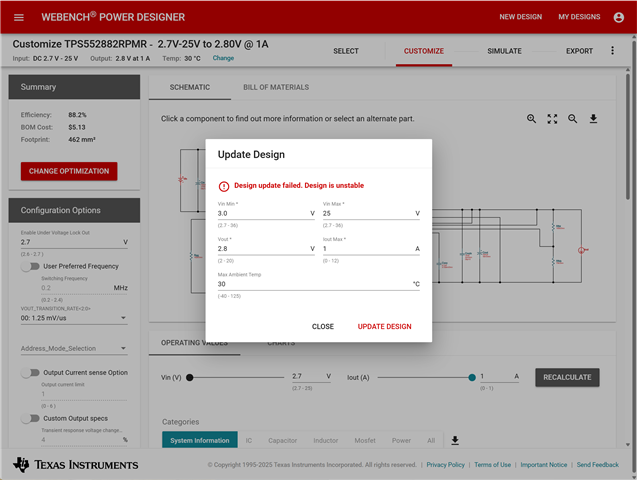Open the Terms of Use link
This screenshot has width=637, height=480.
492,465
